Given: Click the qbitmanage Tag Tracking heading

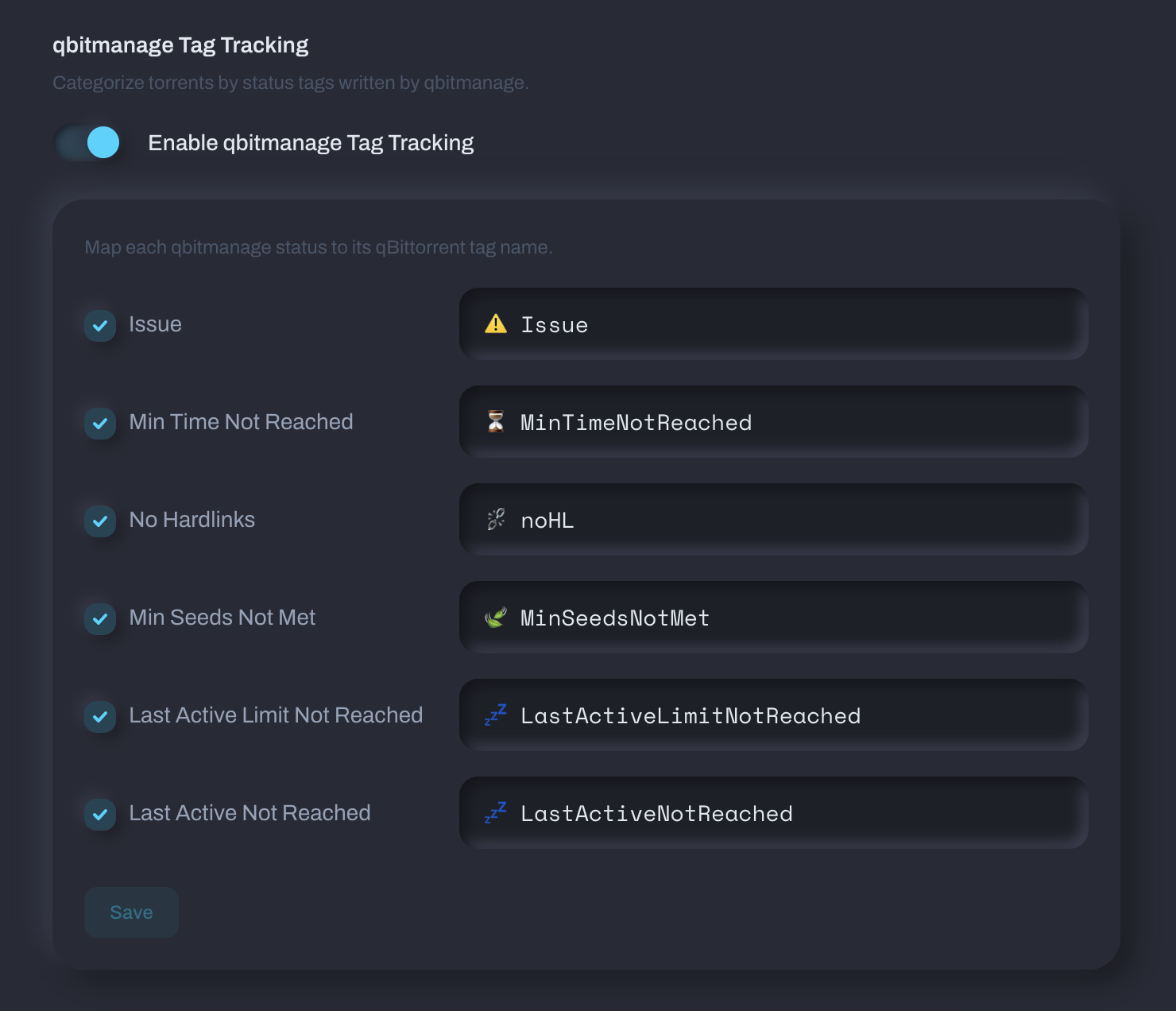Looking at the screenshot, I should point(180,45).
